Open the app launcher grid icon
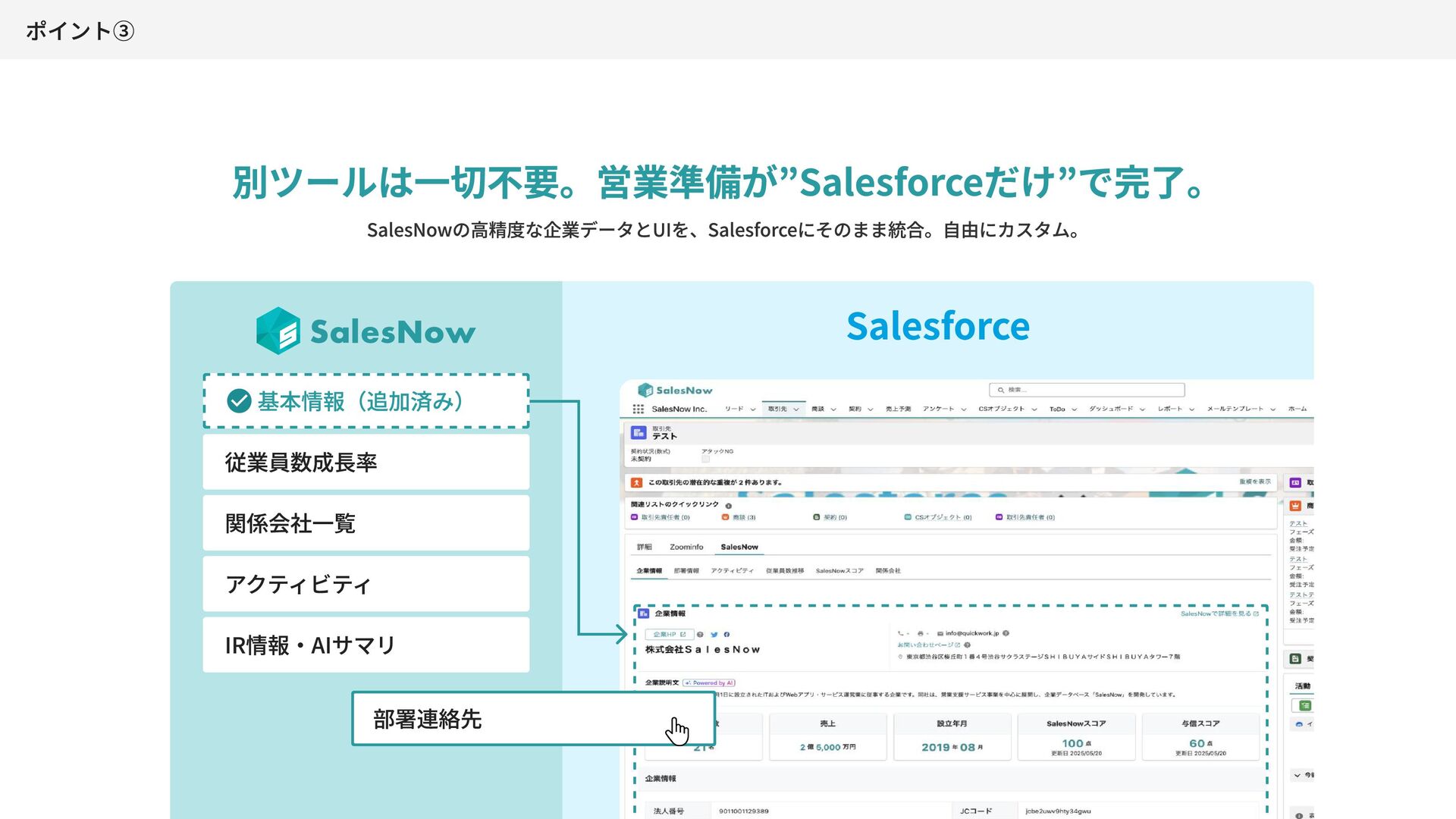The image size is (1456, 819). point(639,409)
